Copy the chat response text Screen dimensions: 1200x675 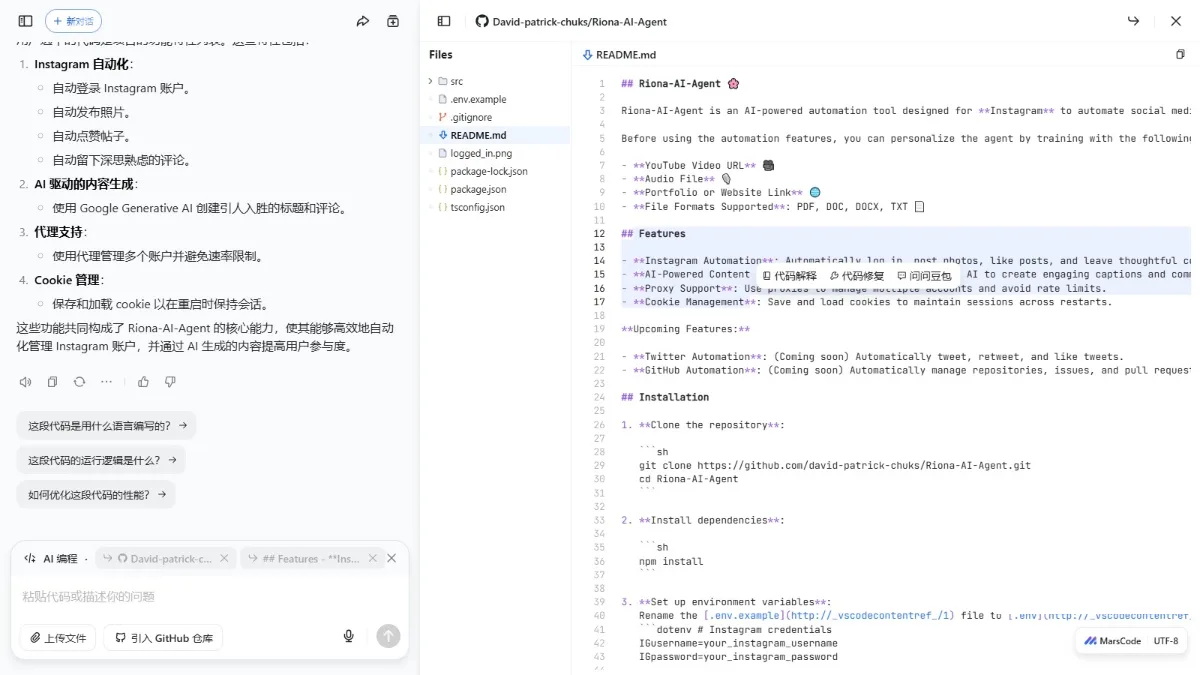click(52, 381)
